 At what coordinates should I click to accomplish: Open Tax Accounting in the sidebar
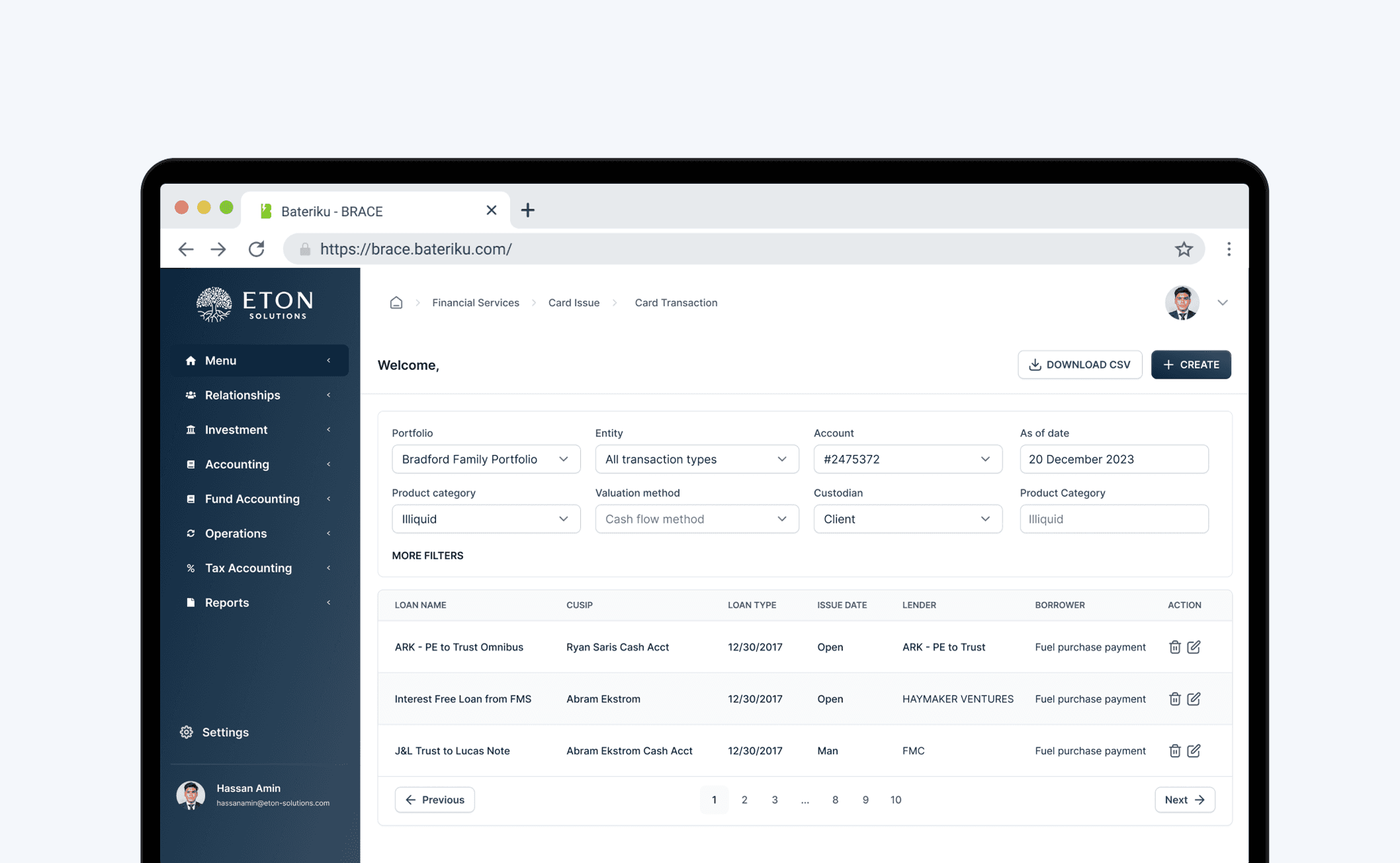259,568
